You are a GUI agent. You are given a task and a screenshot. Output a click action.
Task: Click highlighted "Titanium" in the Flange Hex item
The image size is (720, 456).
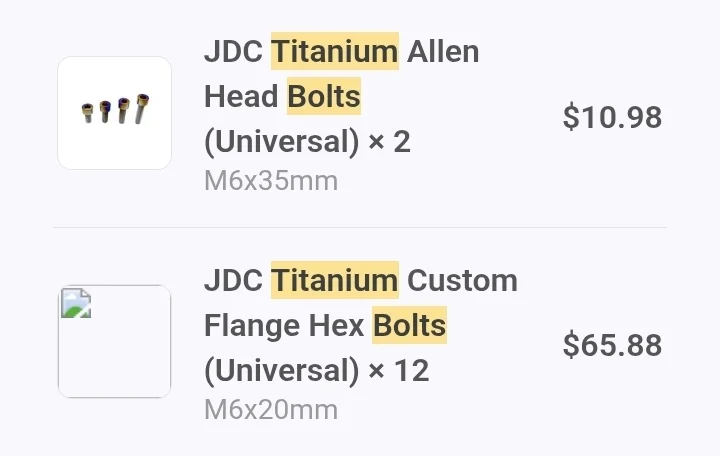click(x=335, y=280)
